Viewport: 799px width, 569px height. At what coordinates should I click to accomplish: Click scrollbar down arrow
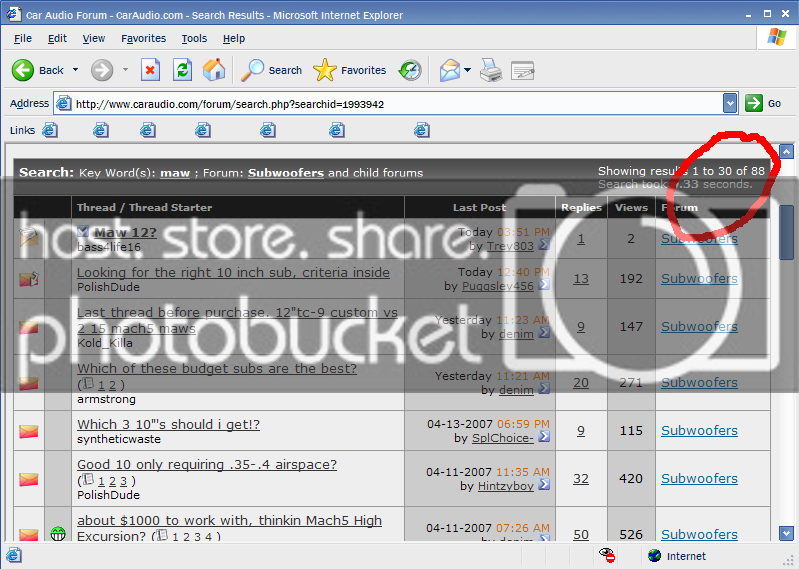tap(787, 533)
